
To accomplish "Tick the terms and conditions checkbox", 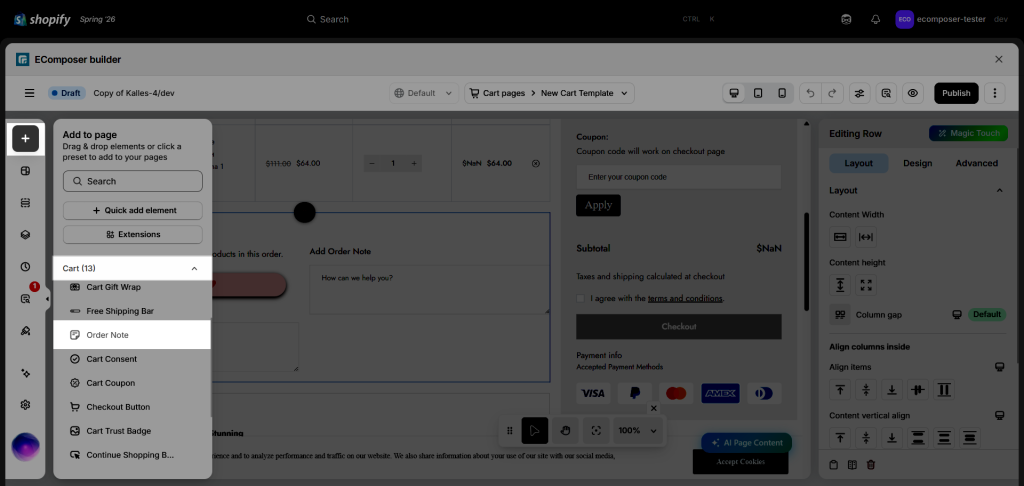I will click(x=581, y=299).
